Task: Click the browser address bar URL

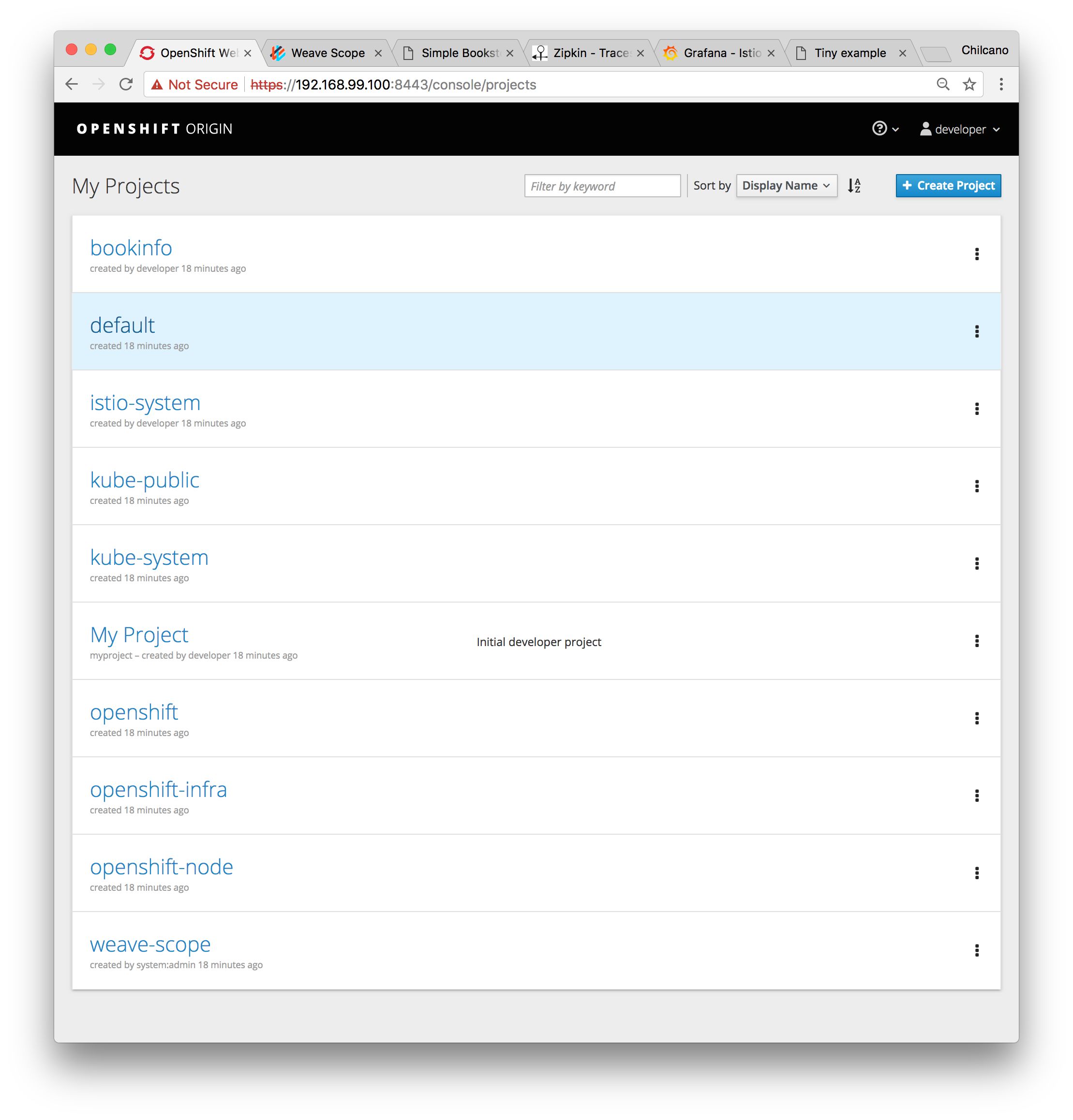Action: [393, 85]
